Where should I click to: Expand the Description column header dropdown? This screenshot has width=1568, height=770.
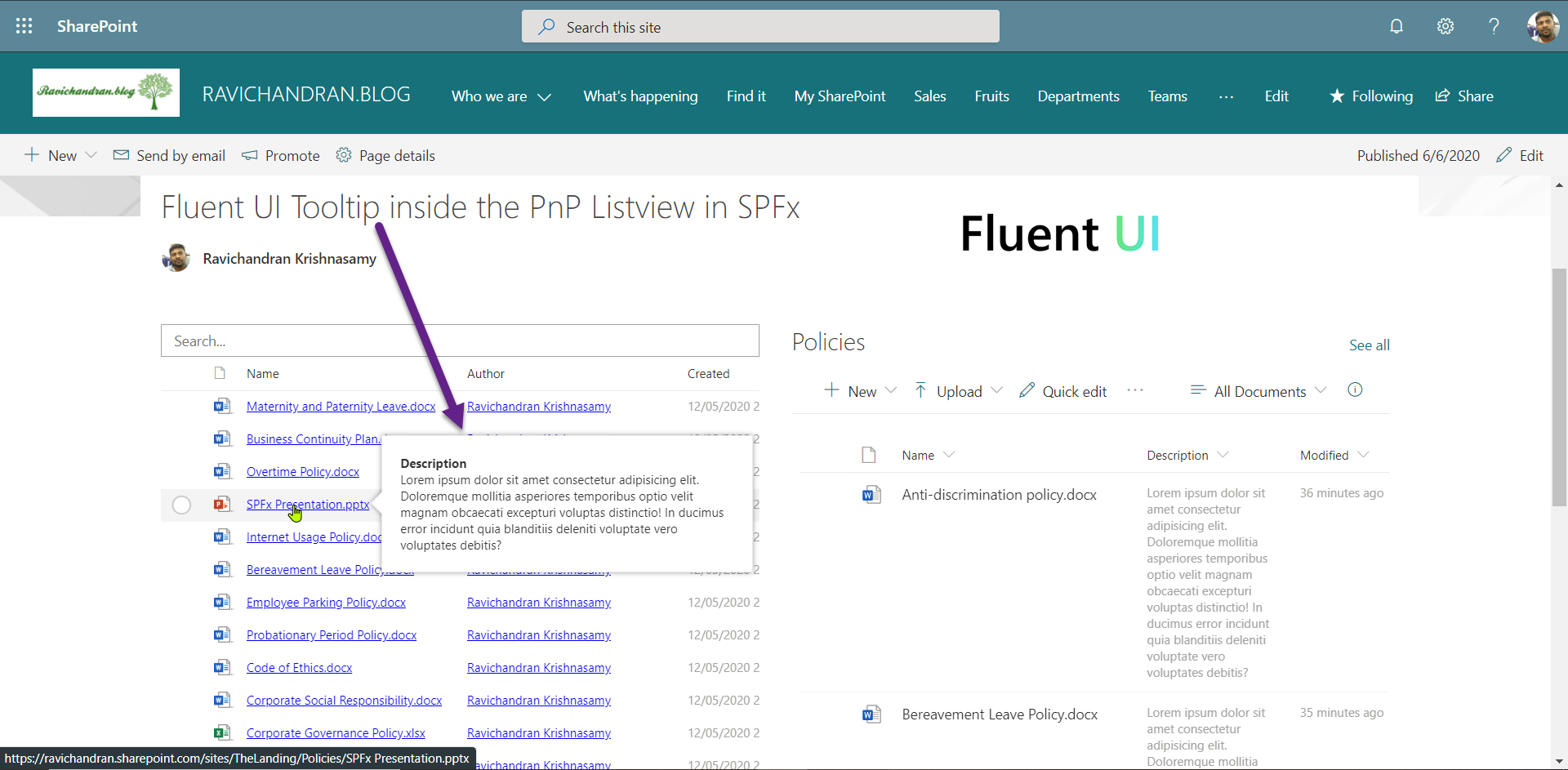pos(1223,455)
